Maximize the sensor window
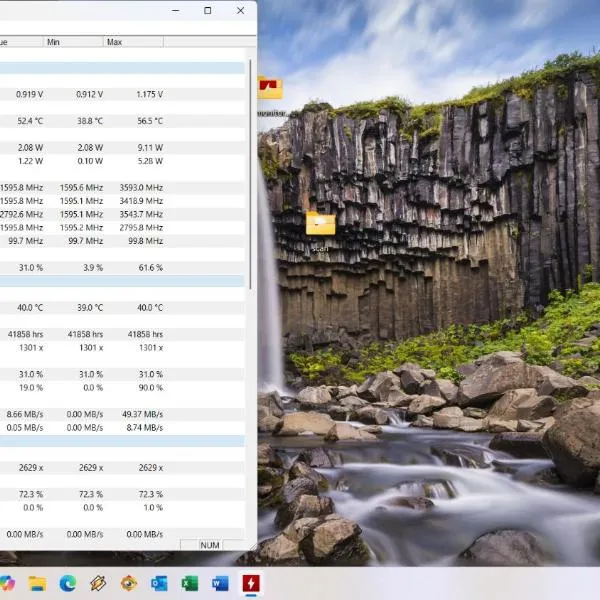Image resolution: width=600 pixels, height=600 pixels. 207,10
